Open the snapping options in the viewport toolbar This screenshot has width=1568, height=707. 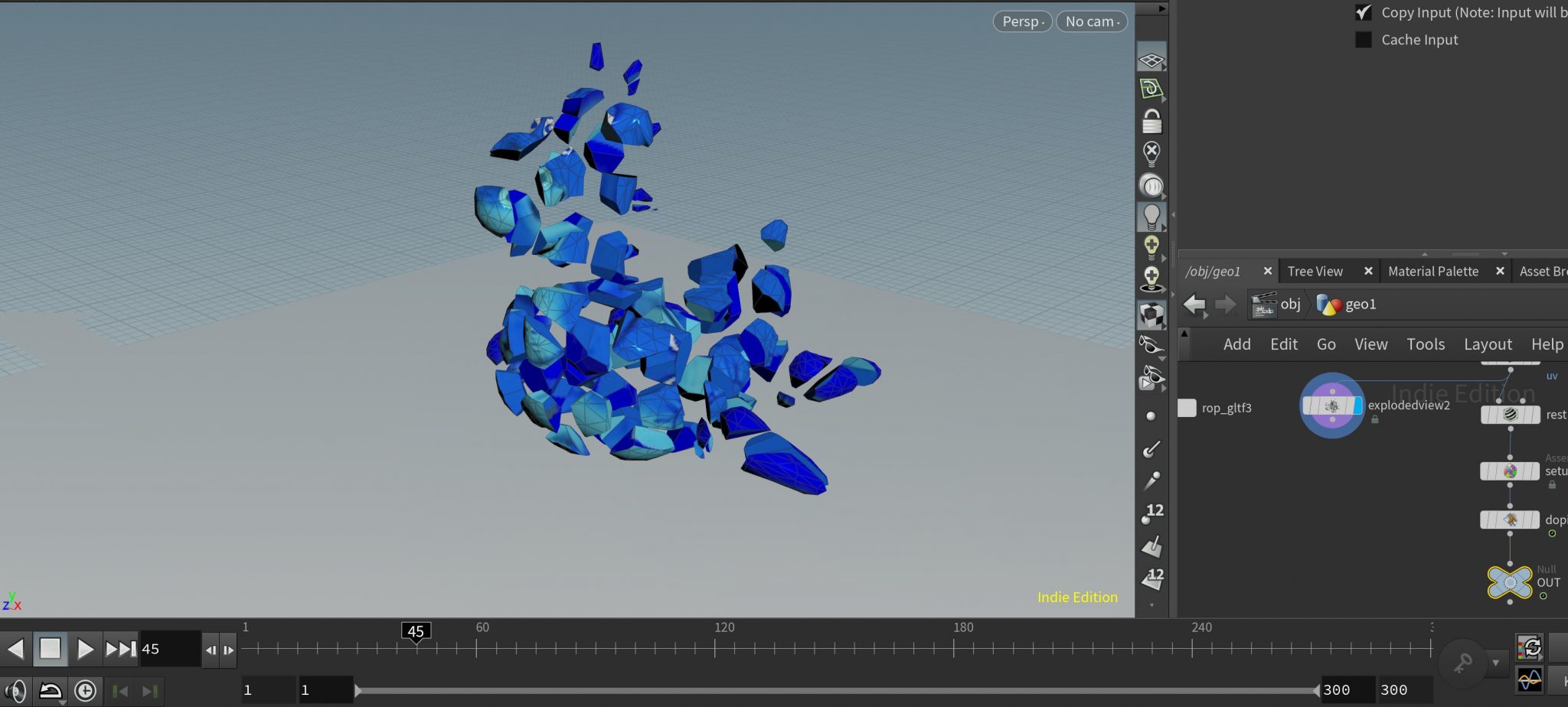(x=1153, y=88)
